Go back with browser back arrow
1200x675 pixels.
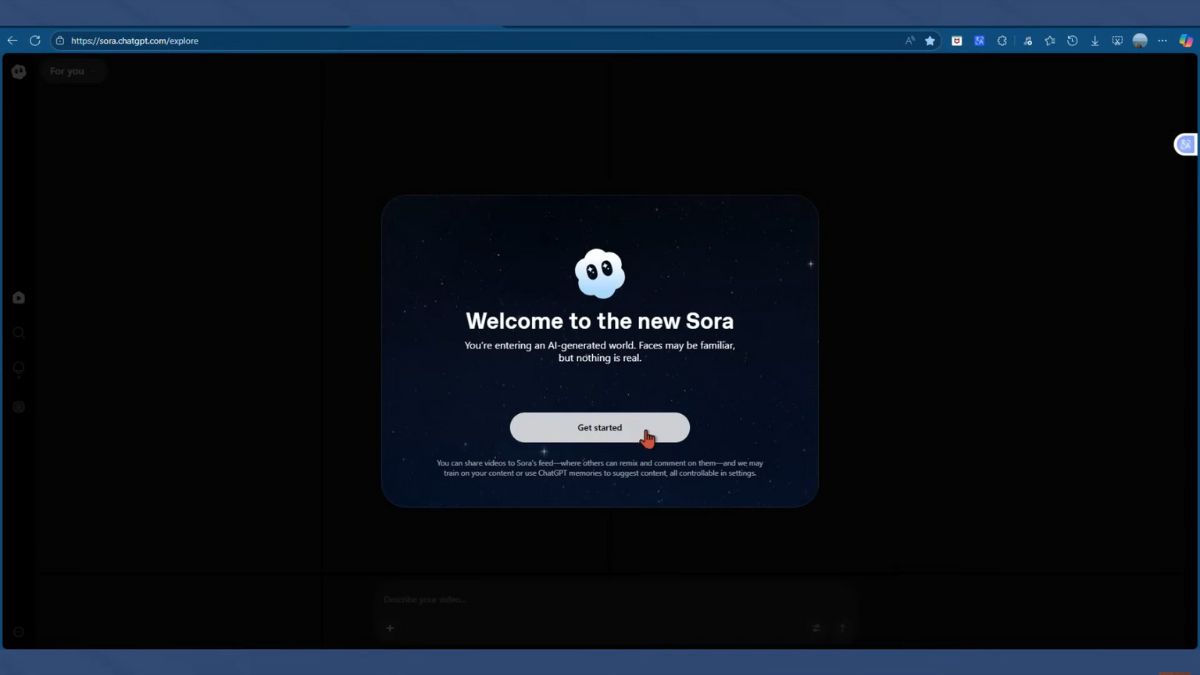click(x=12, y=41)
